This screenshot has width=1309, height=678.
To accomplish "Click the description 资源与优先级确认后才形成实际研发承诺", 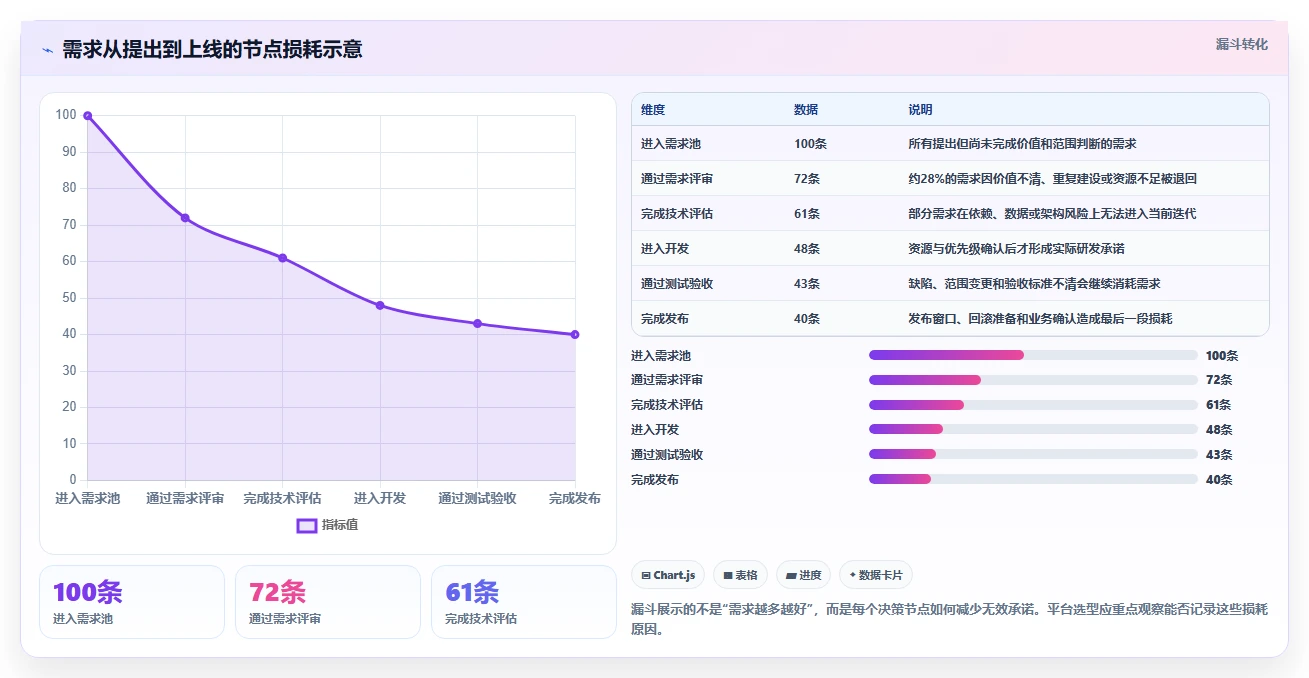I will [x=1016, y=249].
